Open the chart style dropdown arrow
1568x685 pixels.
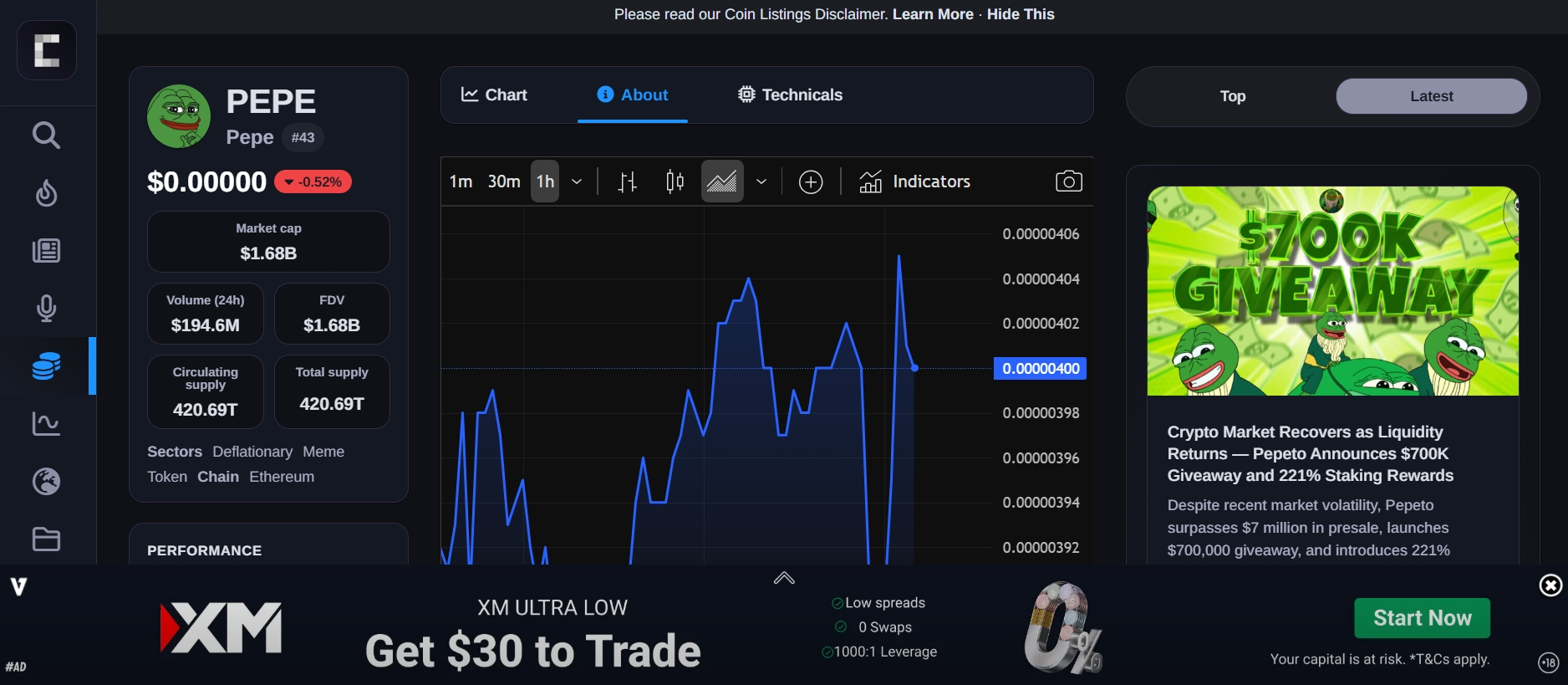(761, 181)
